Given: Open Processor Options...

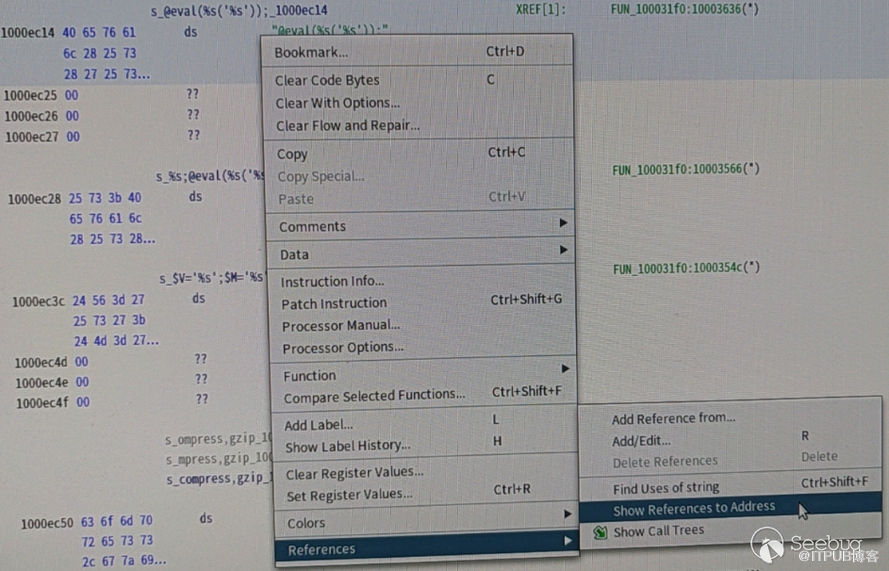Looking at the screenshot, I should pos(343,348).
